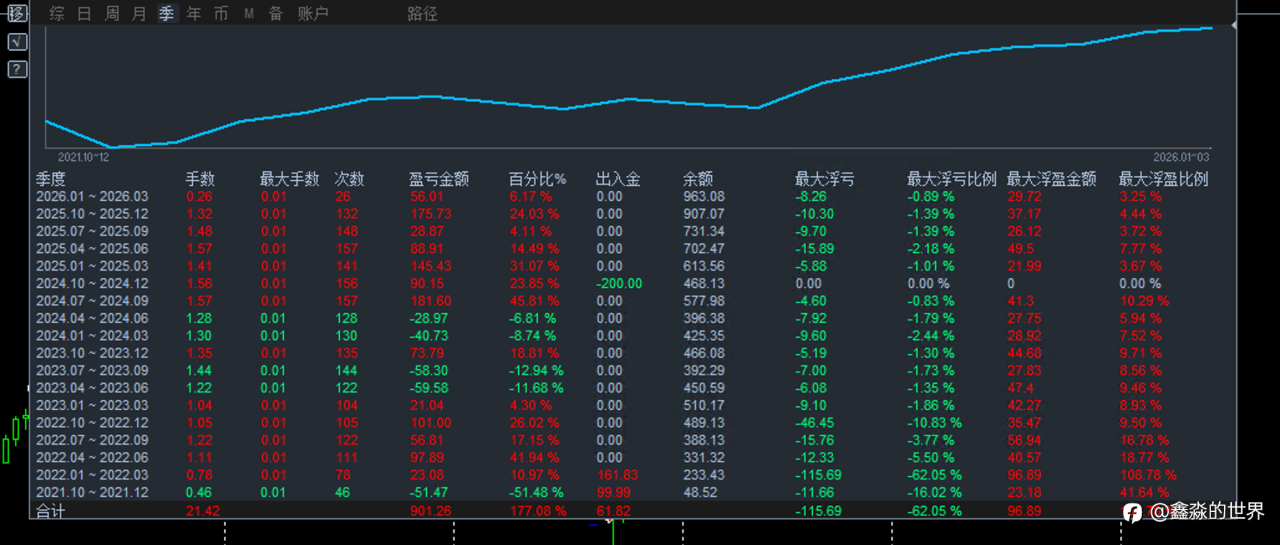This screenshot has height=545, width=1280.
Task: Click the -51.48 % percentage value
Action: (x=537, y=492)
